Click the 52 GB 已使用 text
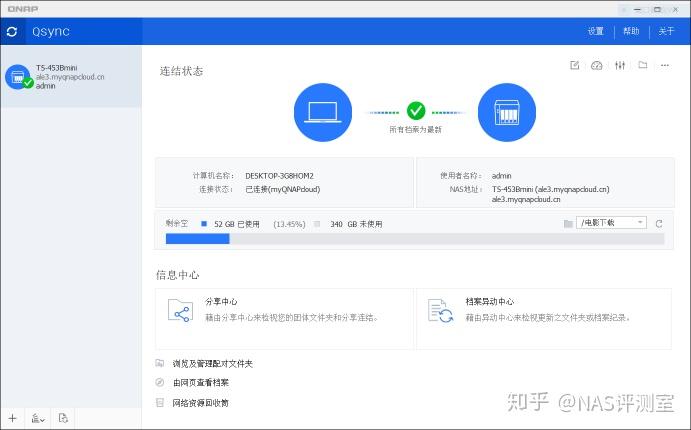 tap(237, 224)
